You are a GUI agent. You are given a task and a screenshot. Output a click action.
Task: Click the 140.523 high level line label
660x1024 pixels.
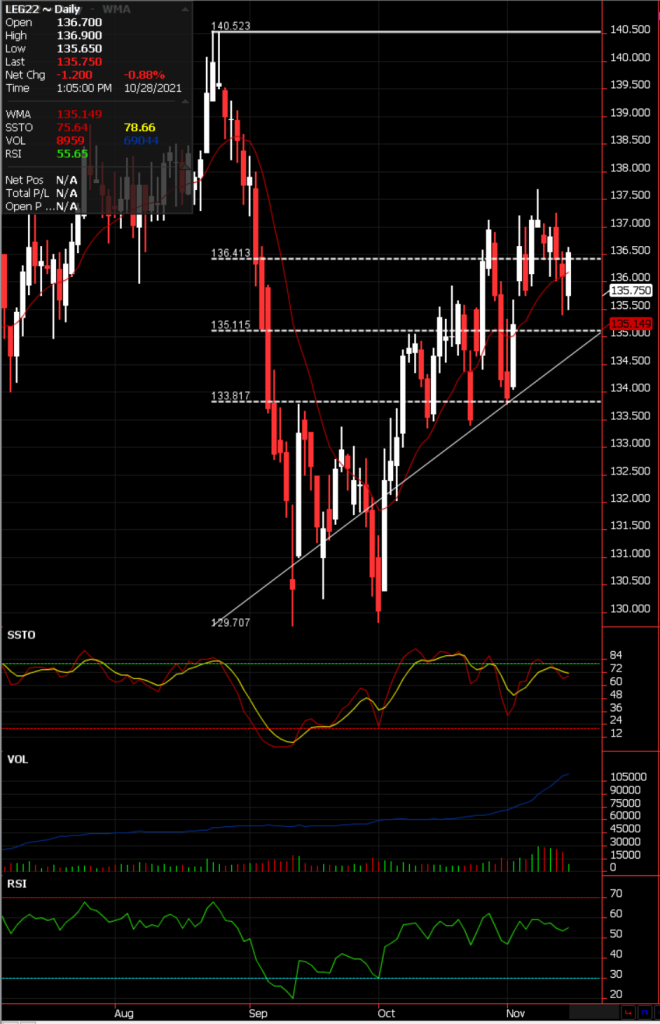pyautogui.click(x=230, y=24)
